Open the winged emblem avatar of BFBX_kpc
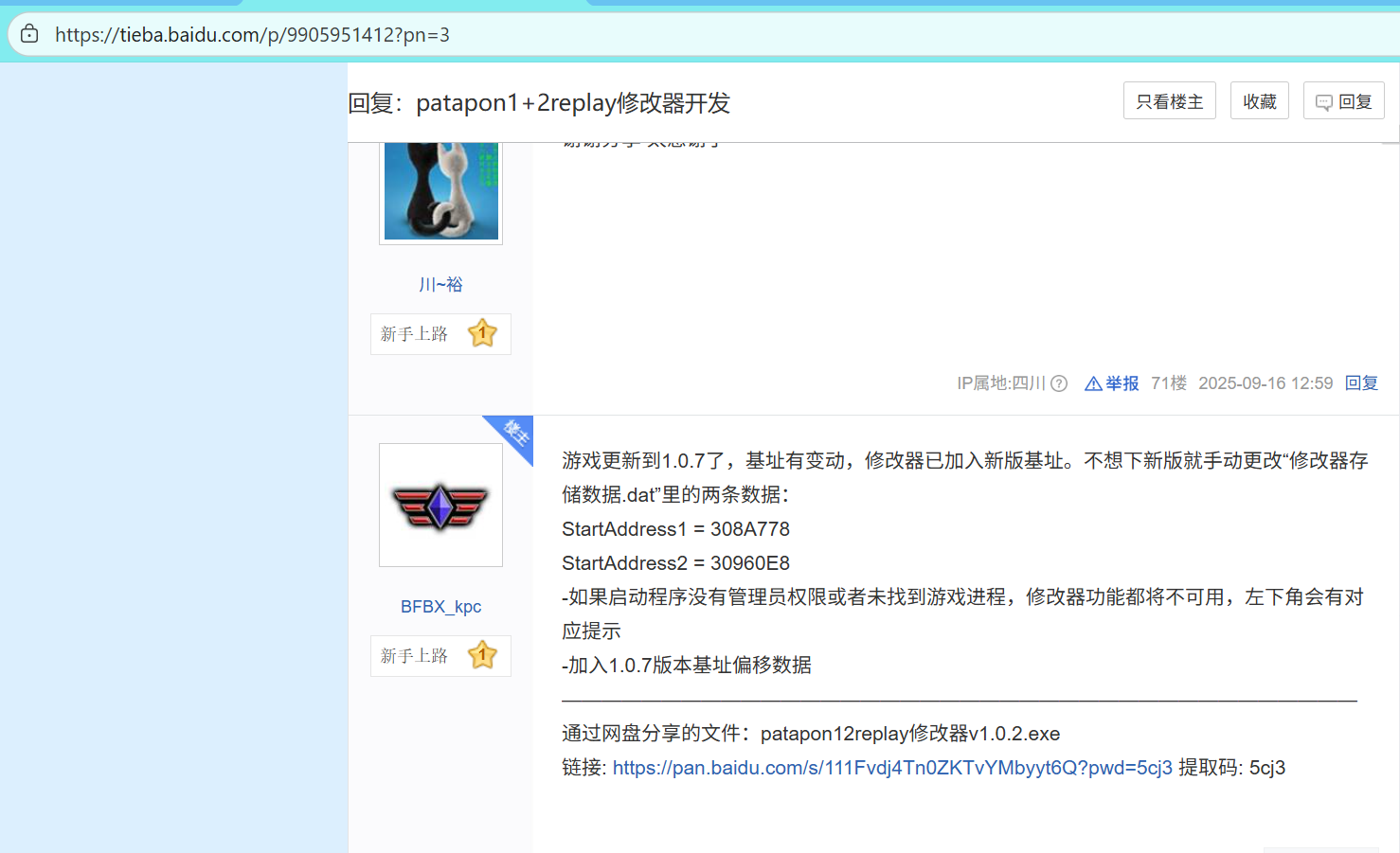This screenshot has width=1400, height=853. [x=440, y=506]
